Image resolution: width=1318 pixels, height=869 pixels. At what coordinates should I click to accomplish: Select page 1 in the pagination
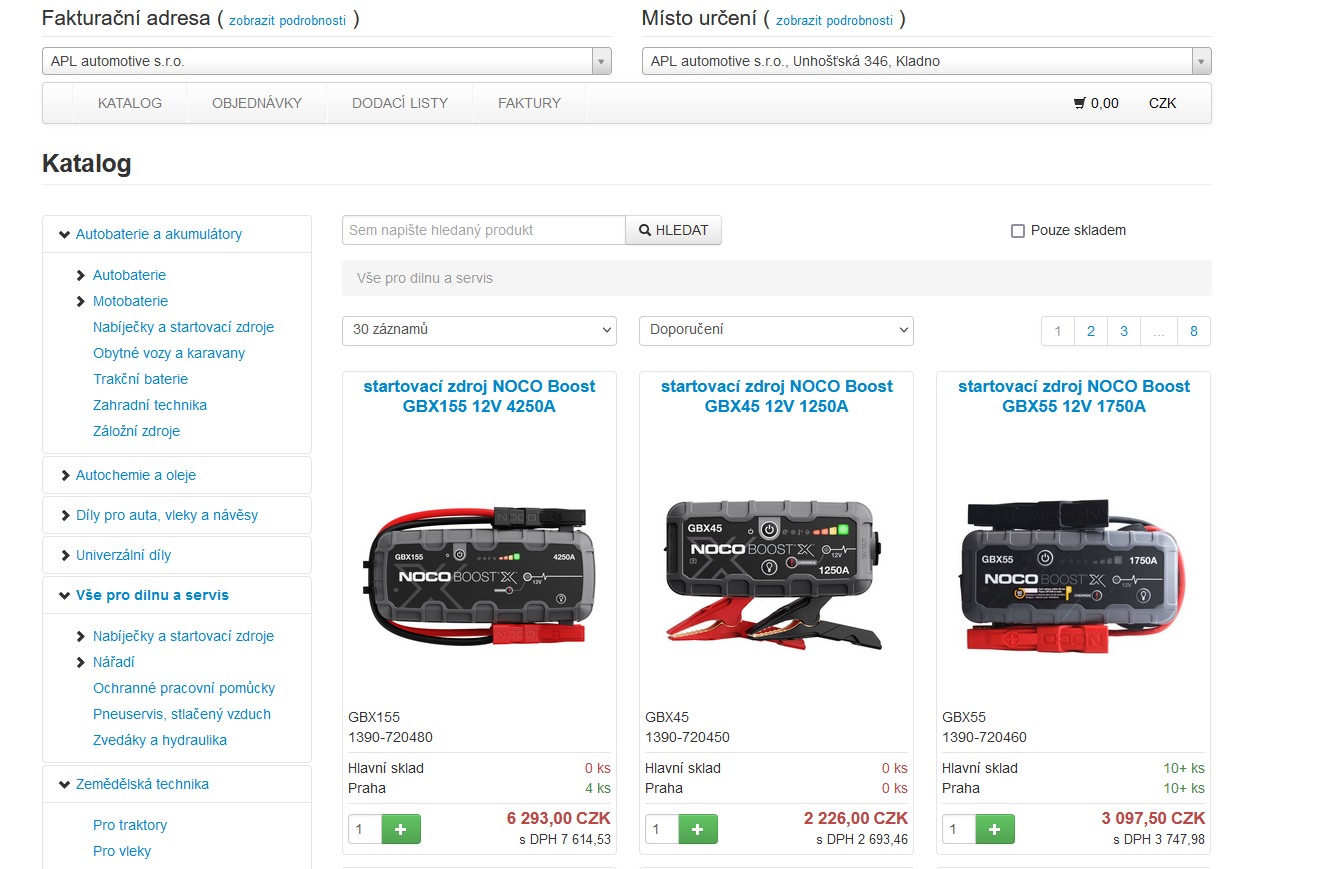[1058, 331]
